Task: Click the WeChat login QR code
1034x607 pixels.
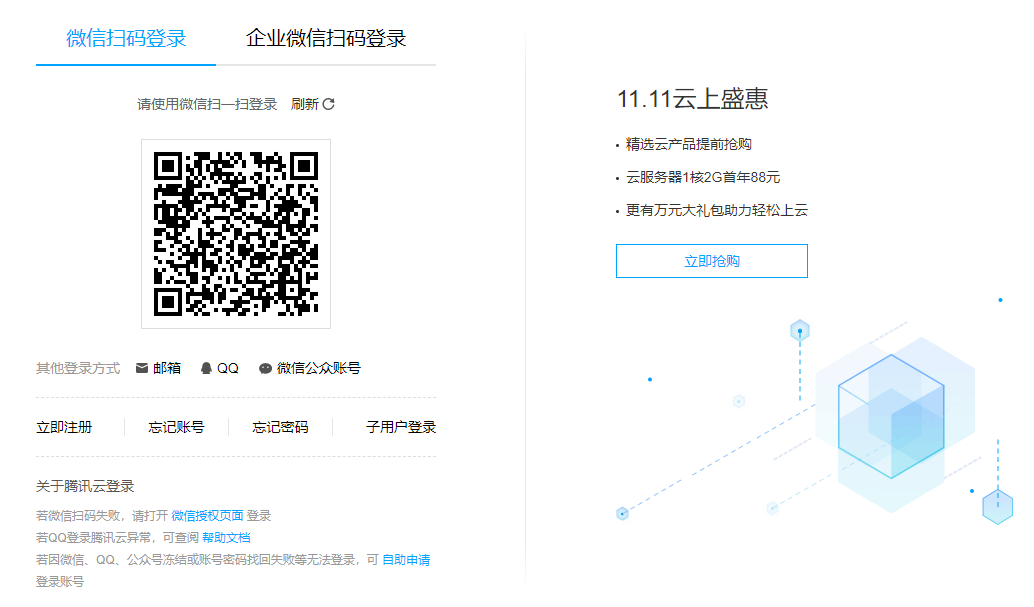Action: coord(236,234)
